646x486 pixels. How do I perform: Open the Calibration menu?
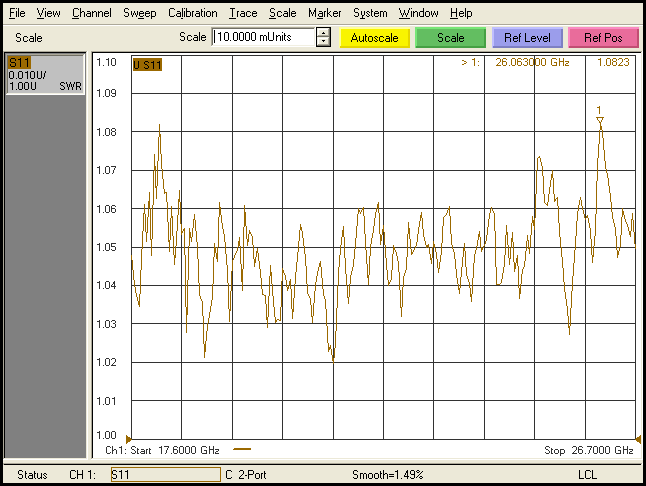tap(192, 13)
